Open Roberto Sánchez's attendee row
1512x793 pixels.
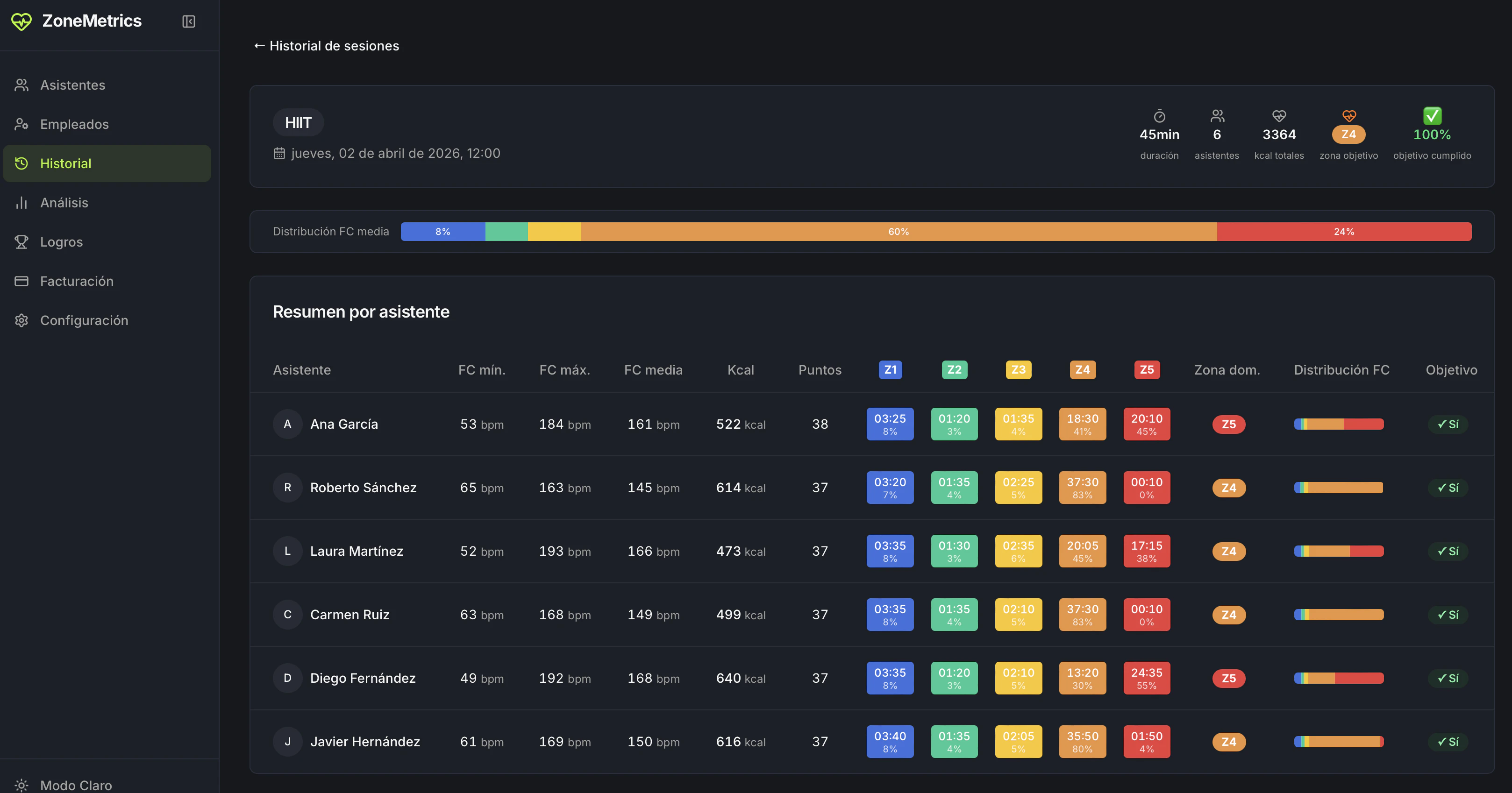pos(363,488)
